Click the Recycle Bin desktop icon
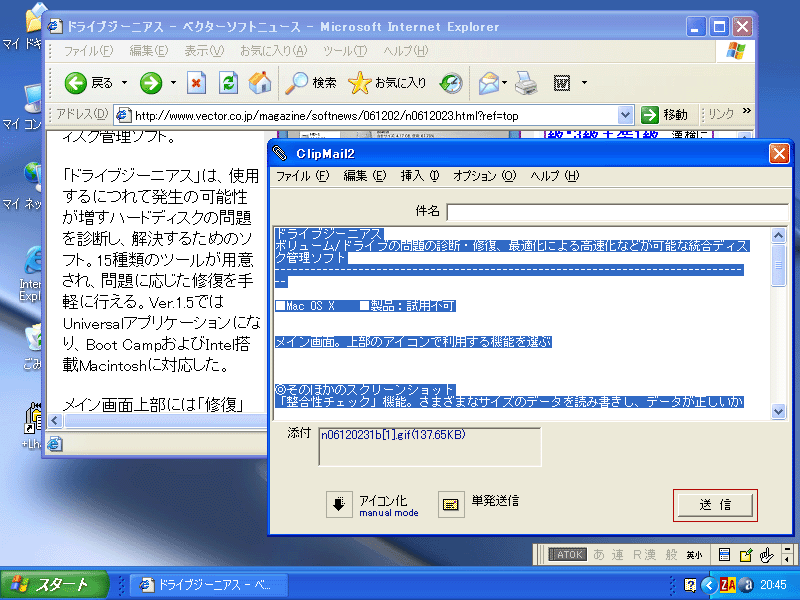The height and width of the screenshot is (600, 800). coord(34,338)
